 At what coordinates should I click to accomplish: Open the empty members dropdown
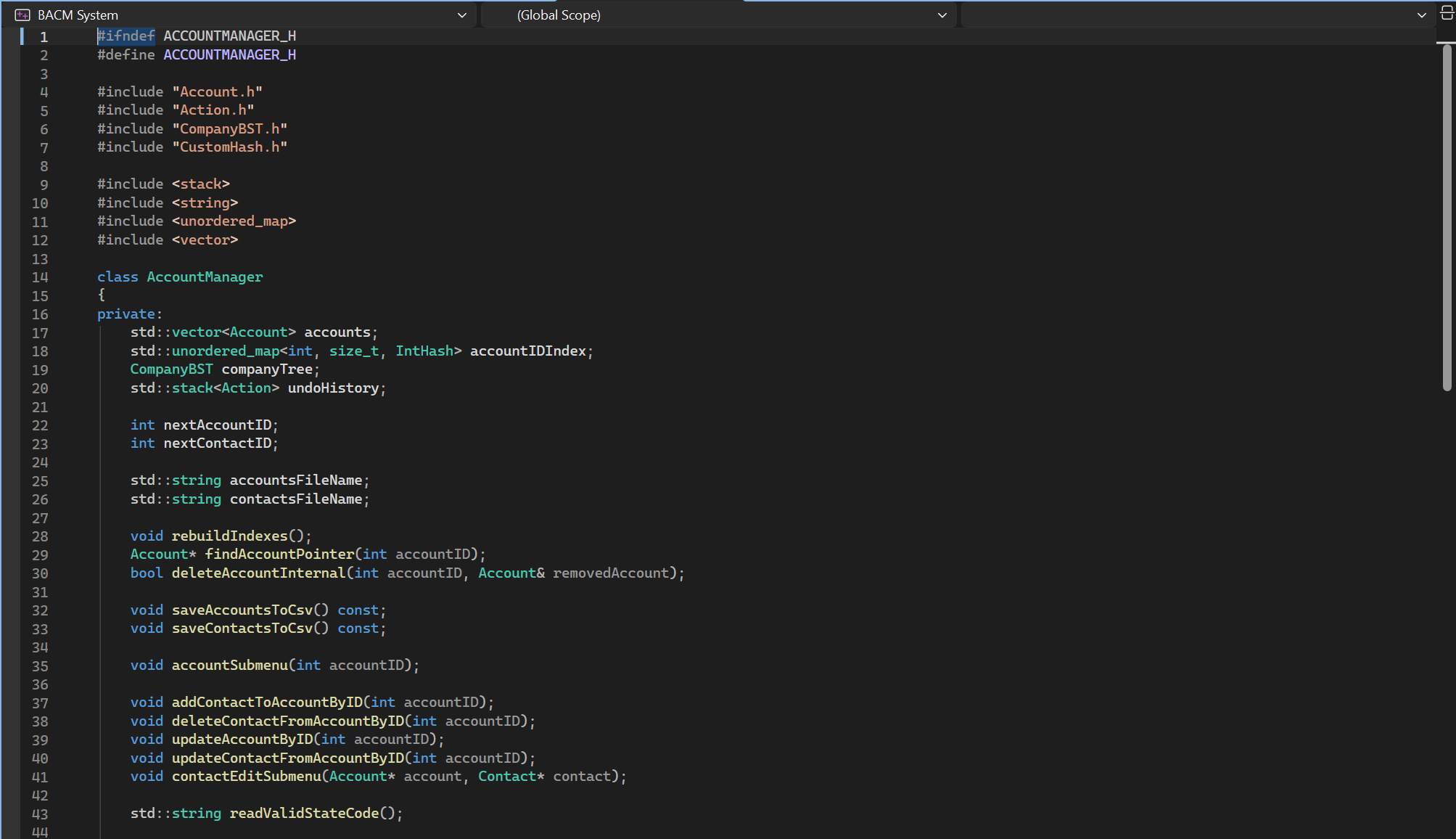[x=1198, y=15]
